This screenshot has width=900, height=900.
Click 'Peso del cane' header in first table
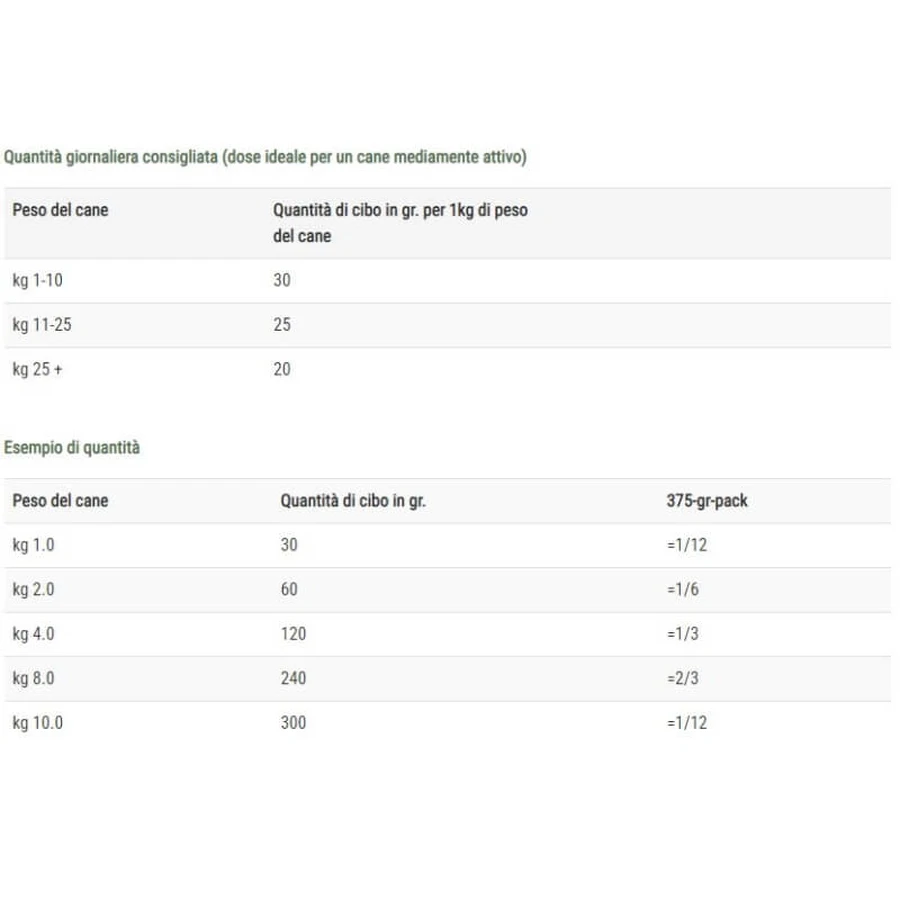coord(60,210)
